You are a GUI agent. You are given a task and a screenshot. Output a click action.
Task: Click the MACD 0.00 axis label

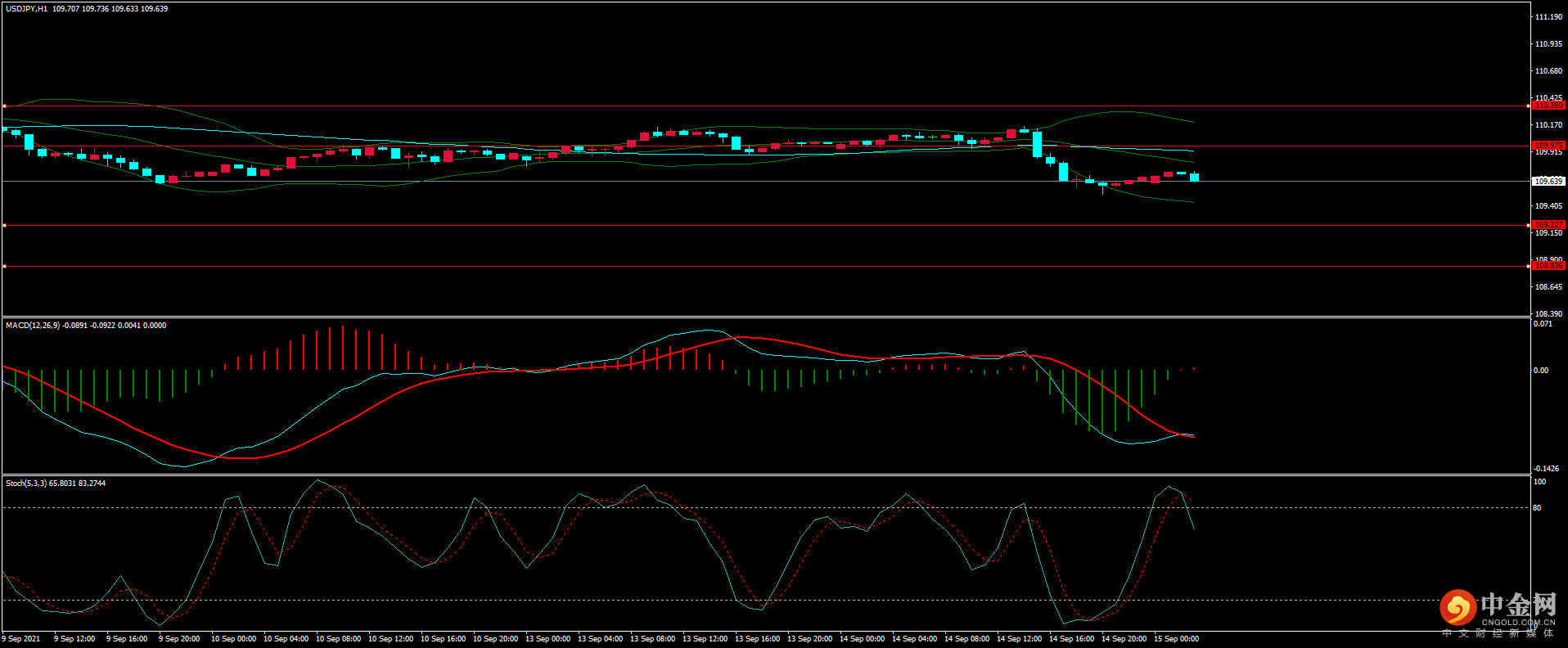(x=1540, y=371)
